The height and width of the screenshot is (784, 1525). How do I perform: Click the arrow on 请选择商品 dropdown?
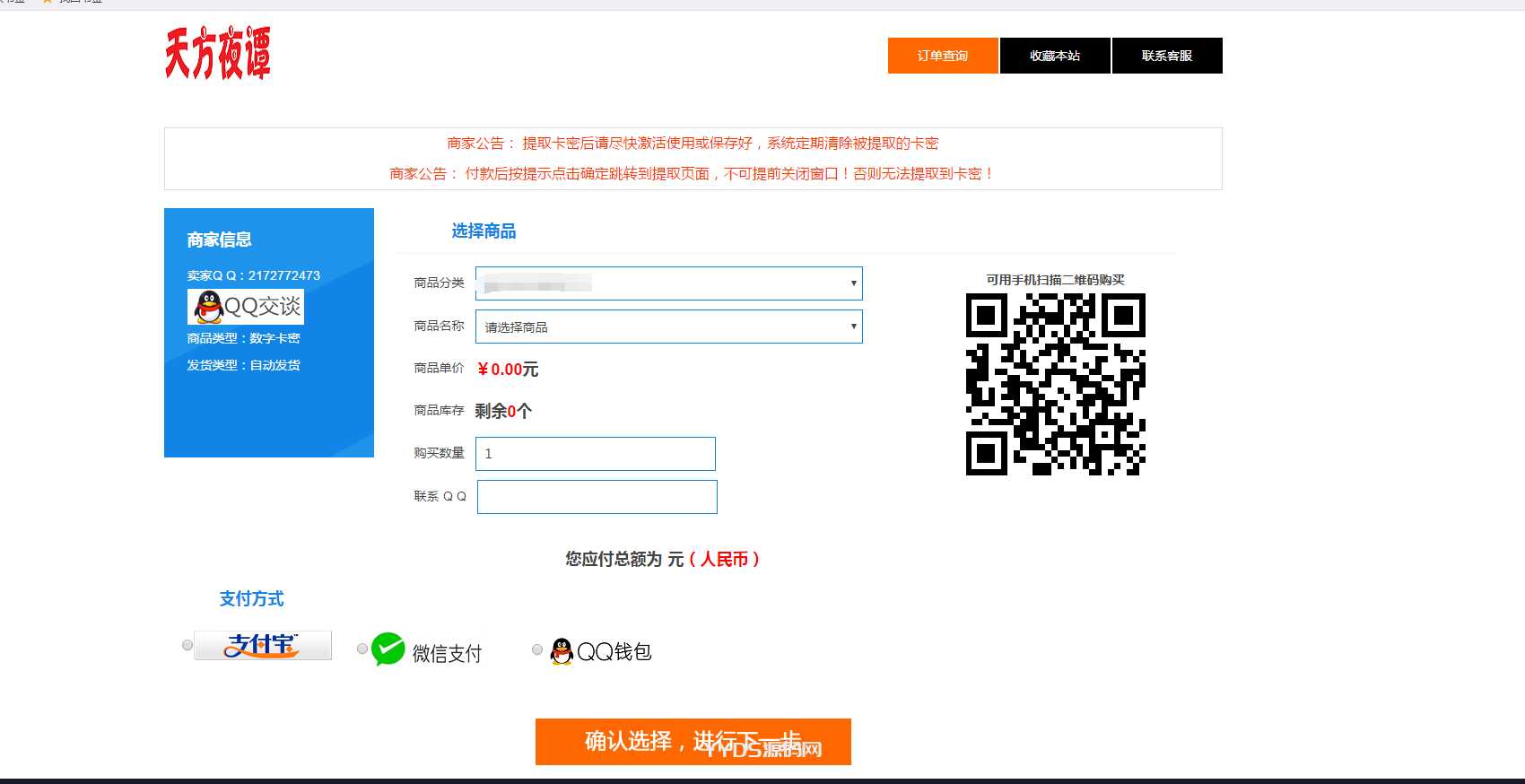[x=853, y=327]
